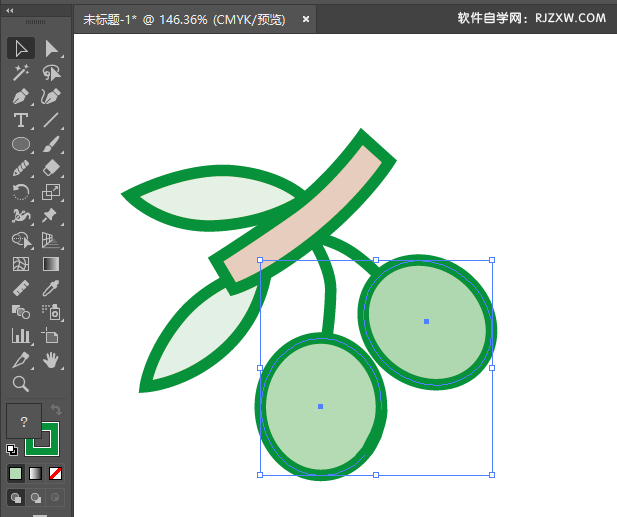
Task: Enable Draw Normal mode
Action: click(16, 498)
